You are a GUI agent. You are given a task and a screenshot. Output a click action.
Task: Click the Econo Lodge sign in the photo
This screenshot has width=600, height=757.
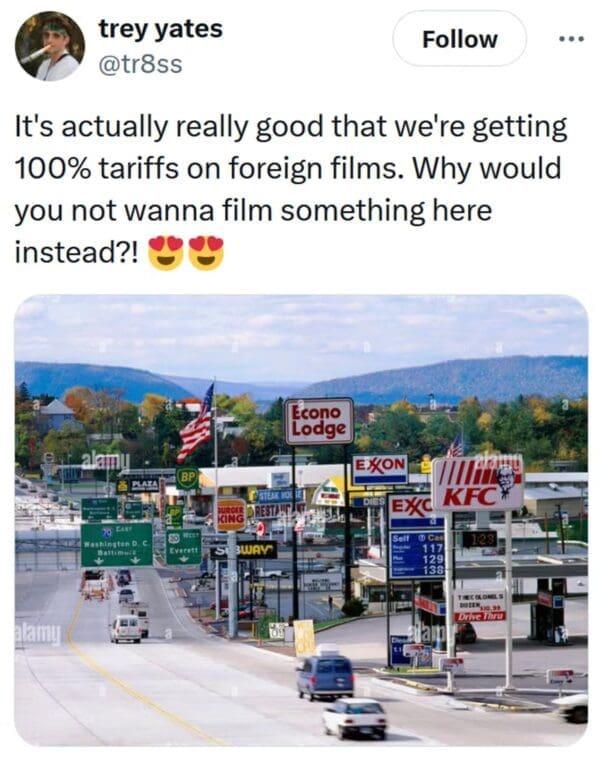click(319, 421)
